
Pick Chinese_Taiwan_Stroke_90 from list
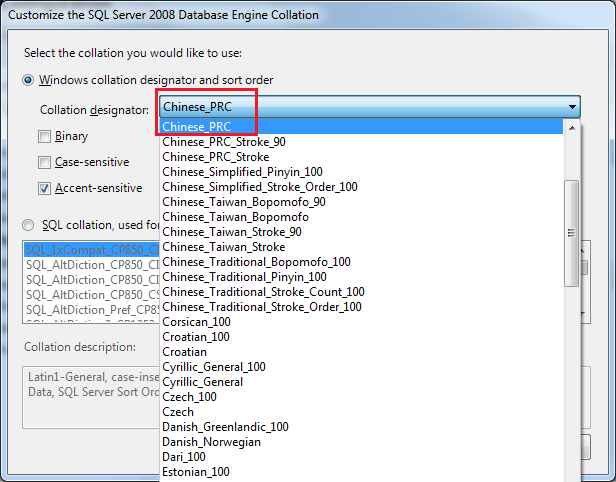click(361, 232)
